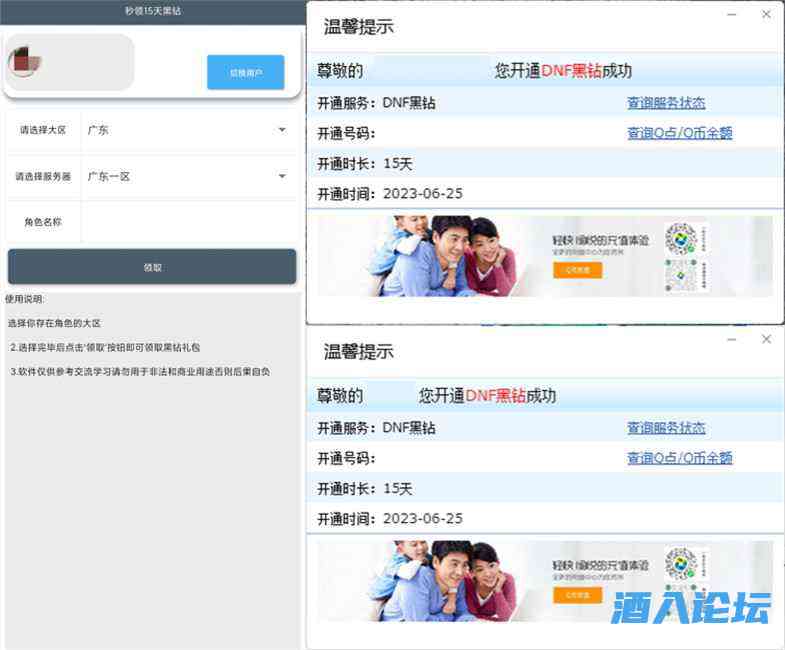Click upper QR code in top banner
This screenshot has width=785, height=650.
(x=680, y=239)
